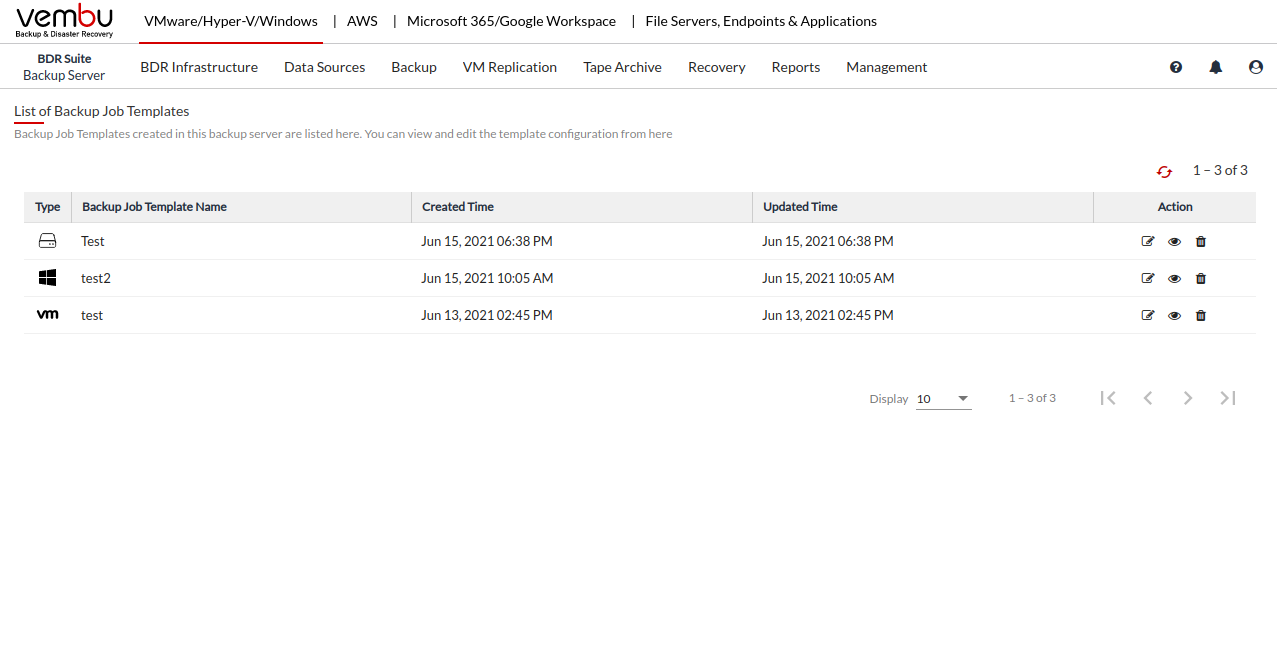Edit the Test template
Screen dimensions: 1277x664
click(1148, 241)
